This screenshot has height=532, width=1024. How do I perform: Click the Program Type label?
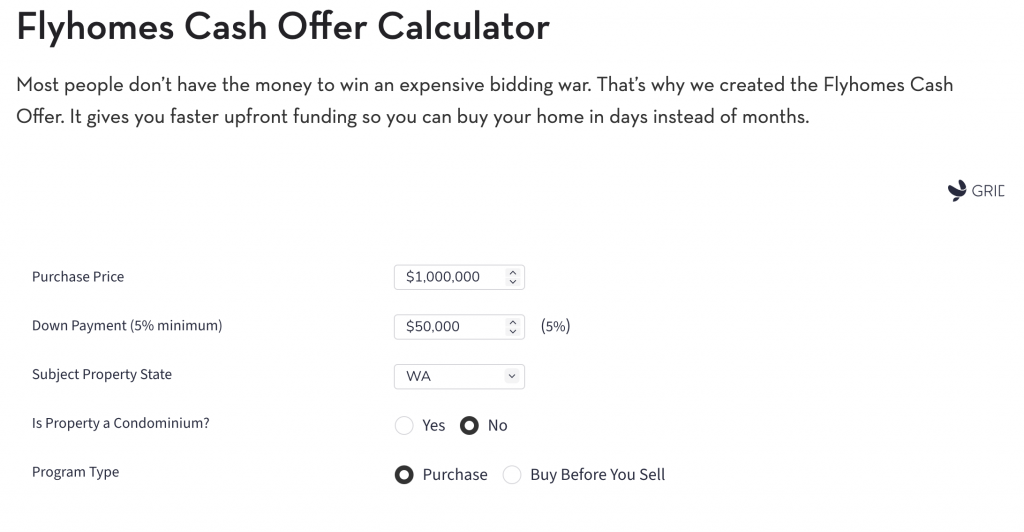pos(76,472)
